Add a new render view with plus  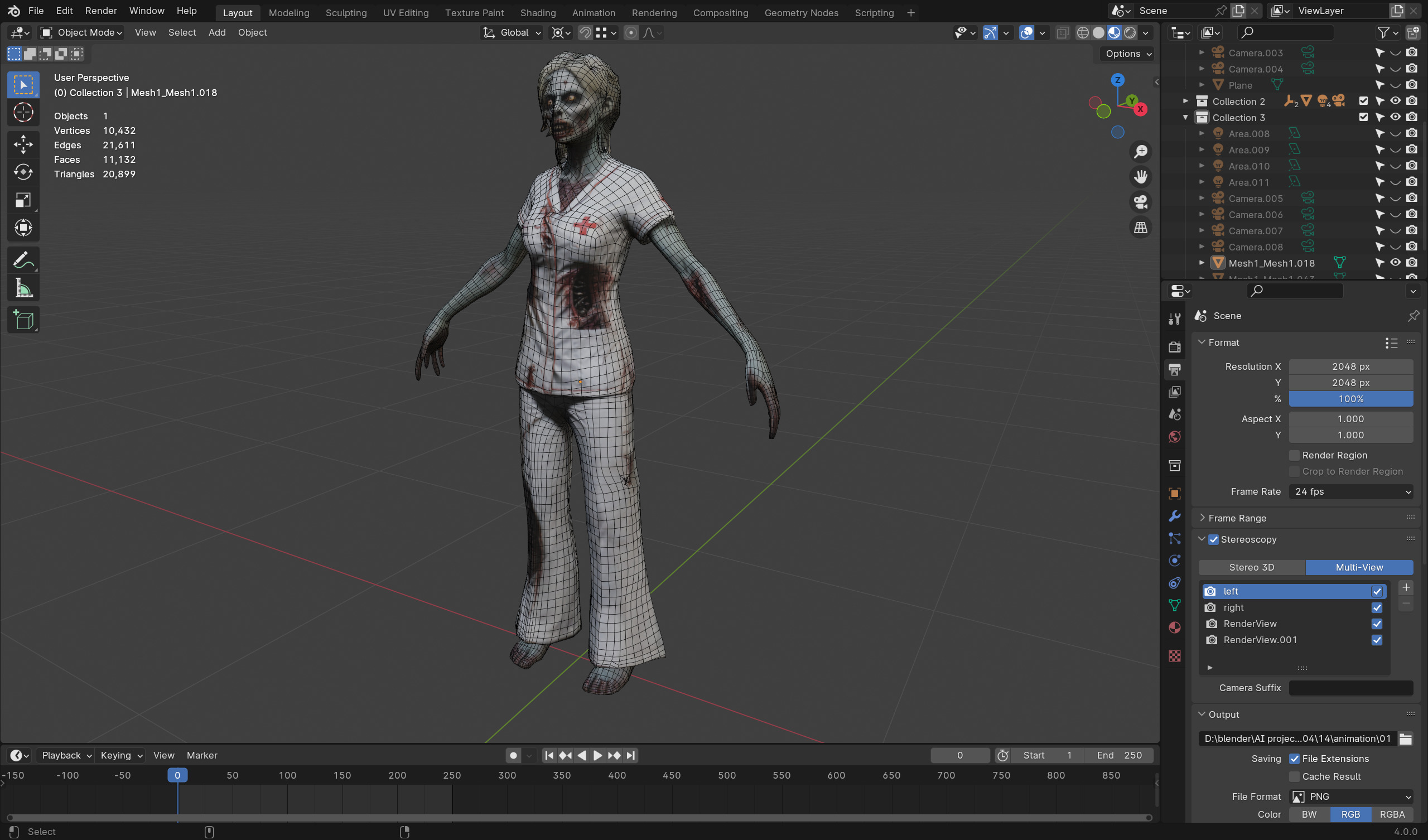[1405, 588]
